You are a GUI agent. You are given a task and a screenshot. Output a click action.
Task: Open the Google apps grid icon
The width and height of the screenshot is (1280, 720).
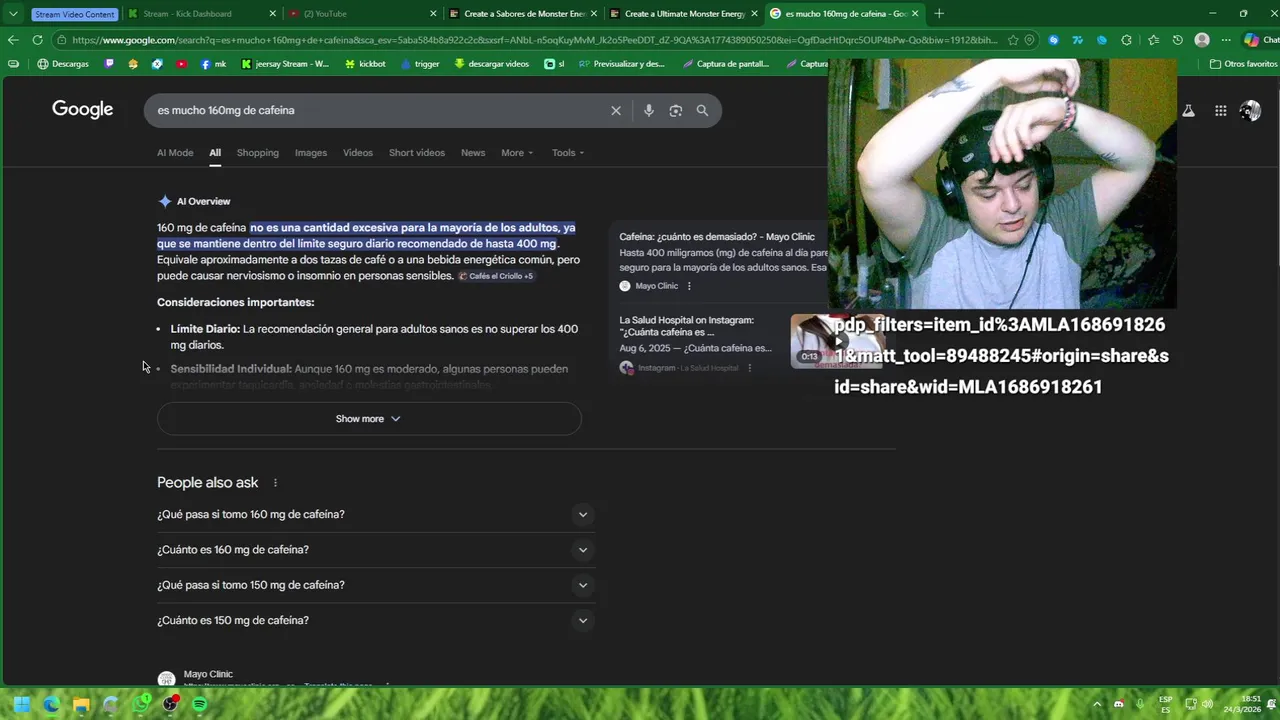(x=1221, y=111)
